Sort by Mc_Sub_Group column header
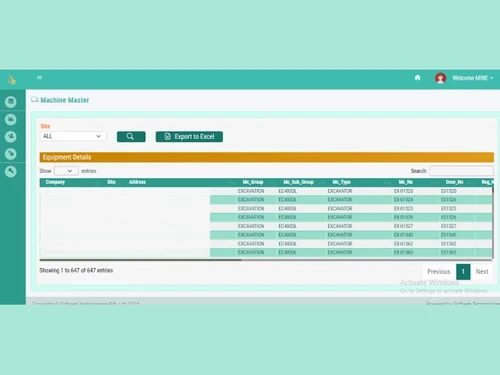This screenshot has height=375, width=500. click(298, 182)
